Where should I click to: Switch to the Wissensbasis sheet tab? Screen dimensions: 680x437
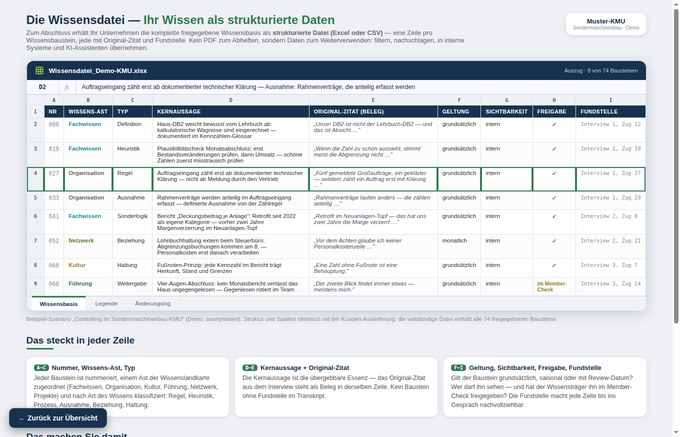(59, 303)
